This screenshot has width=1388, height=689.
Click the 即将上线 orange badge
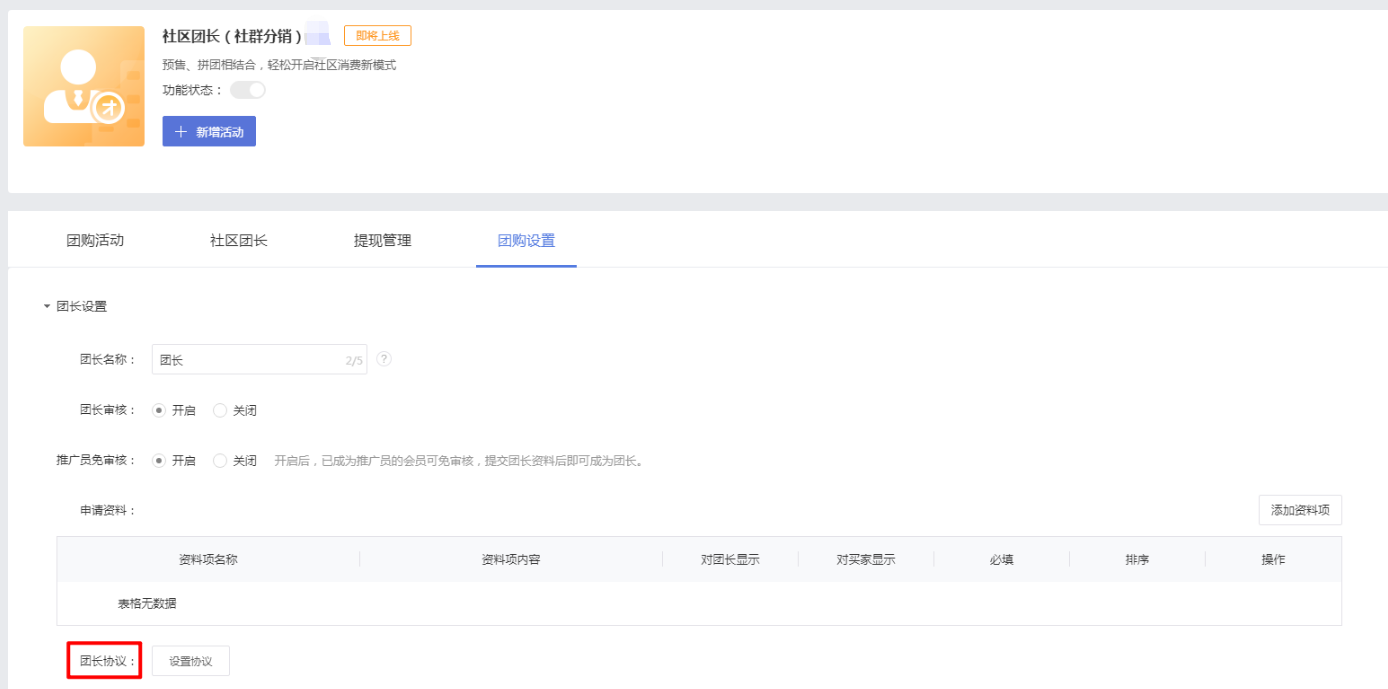tap(377, 36)
